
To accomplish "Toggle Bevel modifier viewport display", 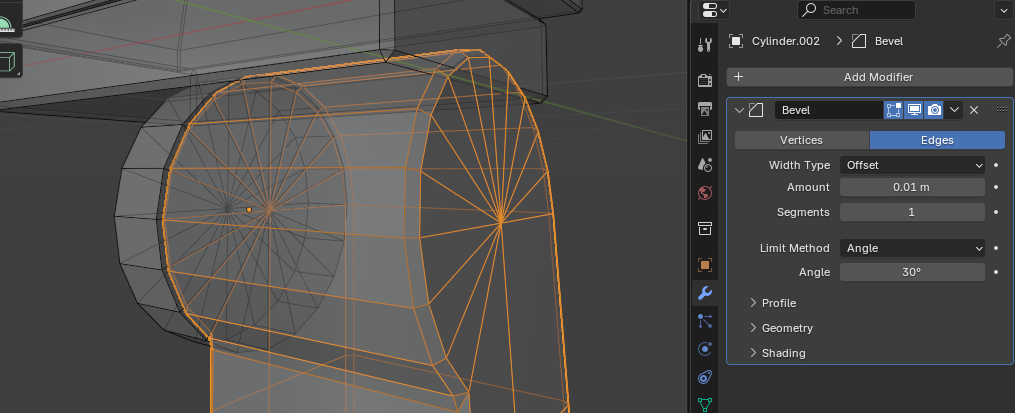I will click(913, 110).
